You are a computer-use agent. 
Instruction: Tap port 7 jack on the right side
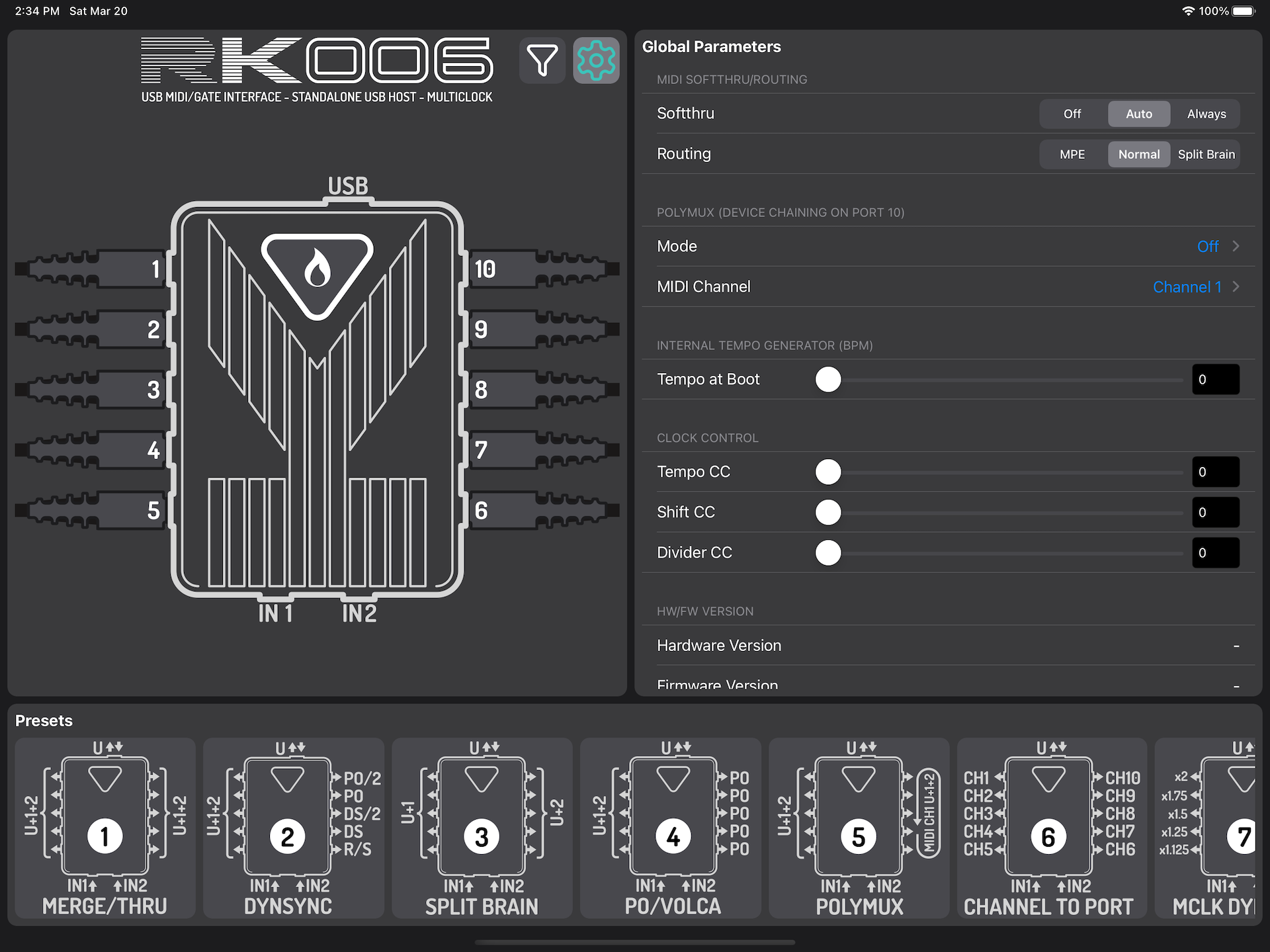(x=542, y=450)
